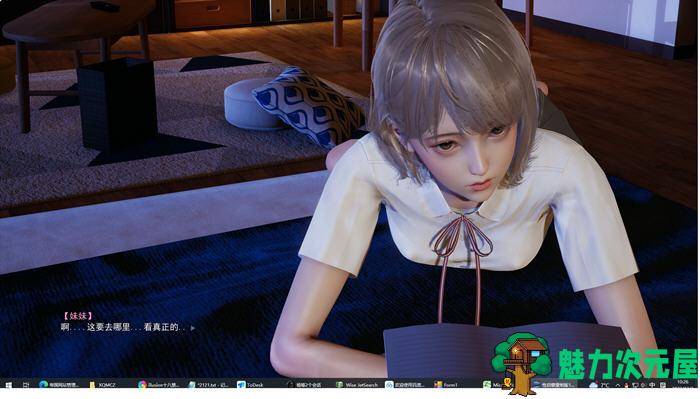Click the weather widget showing 7°C
This screenshot has height=399, width=700.
pos(599,385)
